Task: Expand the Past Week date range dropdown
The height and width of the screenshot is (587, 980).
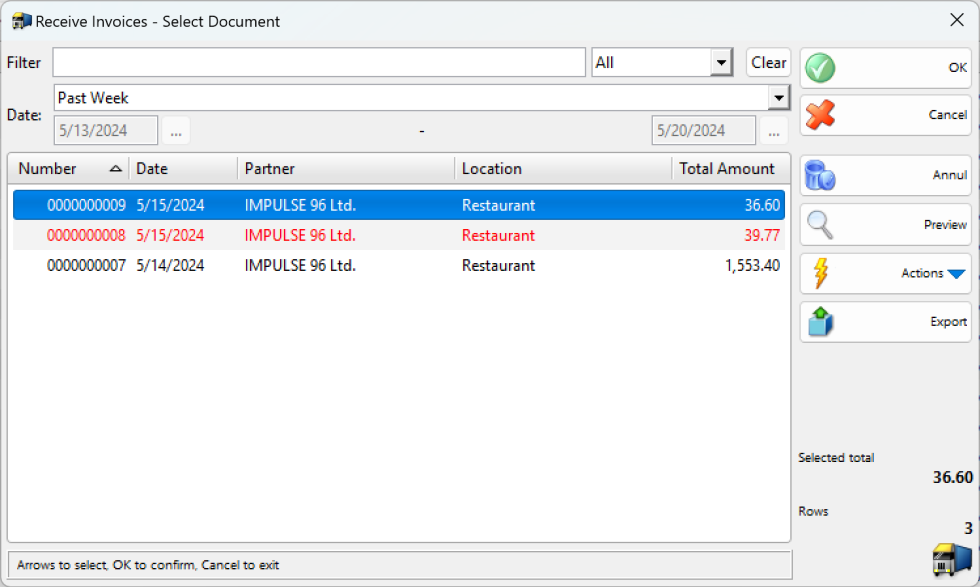Action: (779, 98)
